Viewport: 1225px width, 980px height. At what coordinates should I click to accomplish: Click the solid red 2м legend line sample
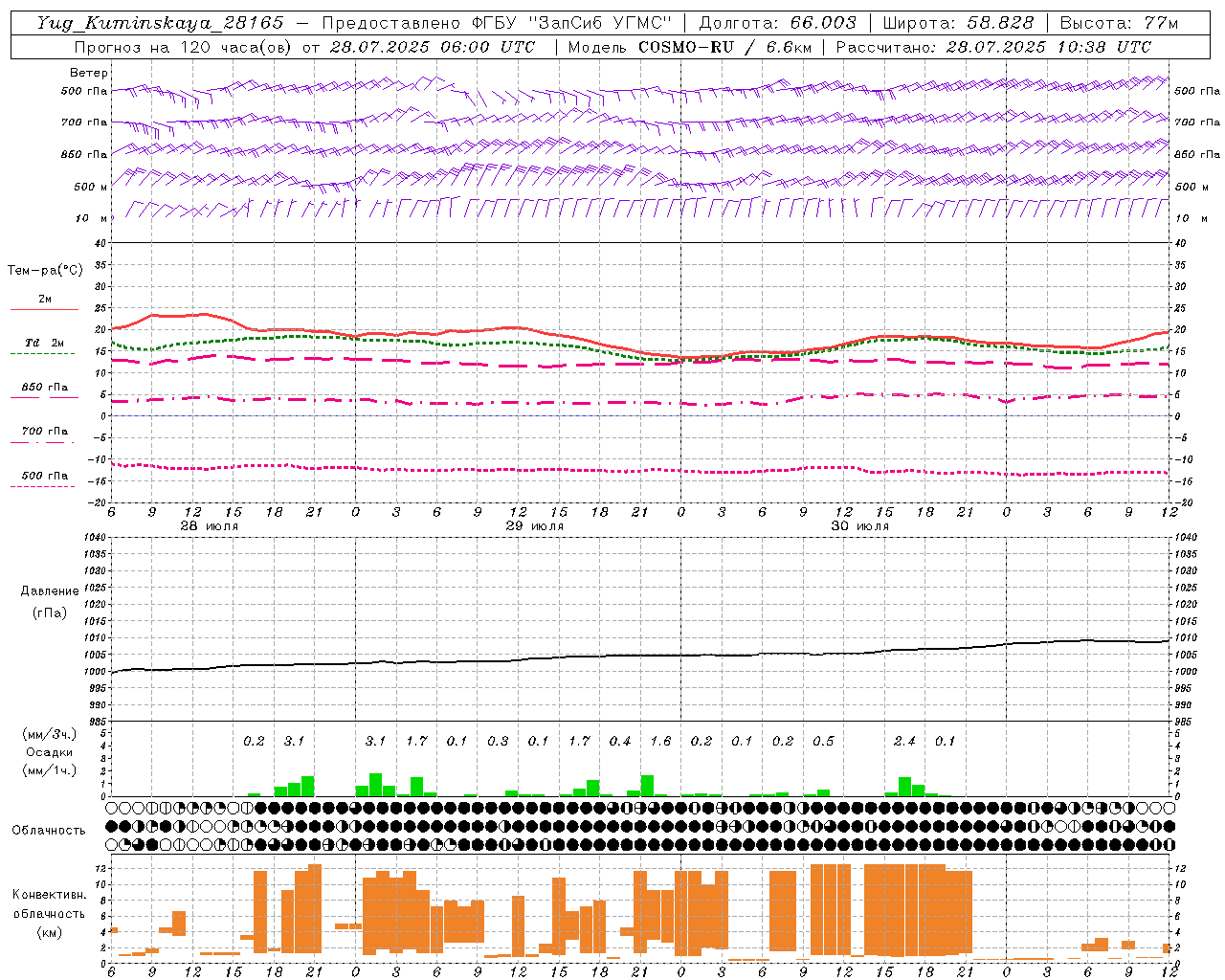[44, 309]
